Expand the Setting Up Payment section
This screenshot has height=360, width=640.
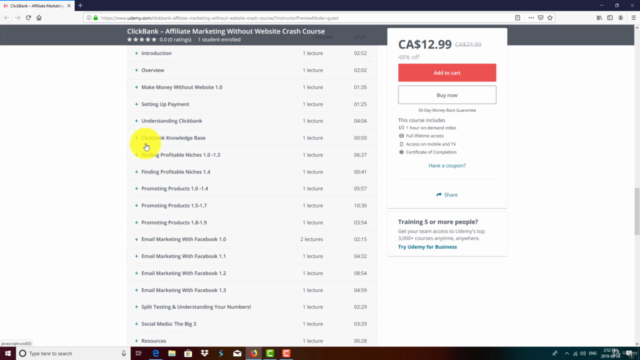tap(136, 104)
